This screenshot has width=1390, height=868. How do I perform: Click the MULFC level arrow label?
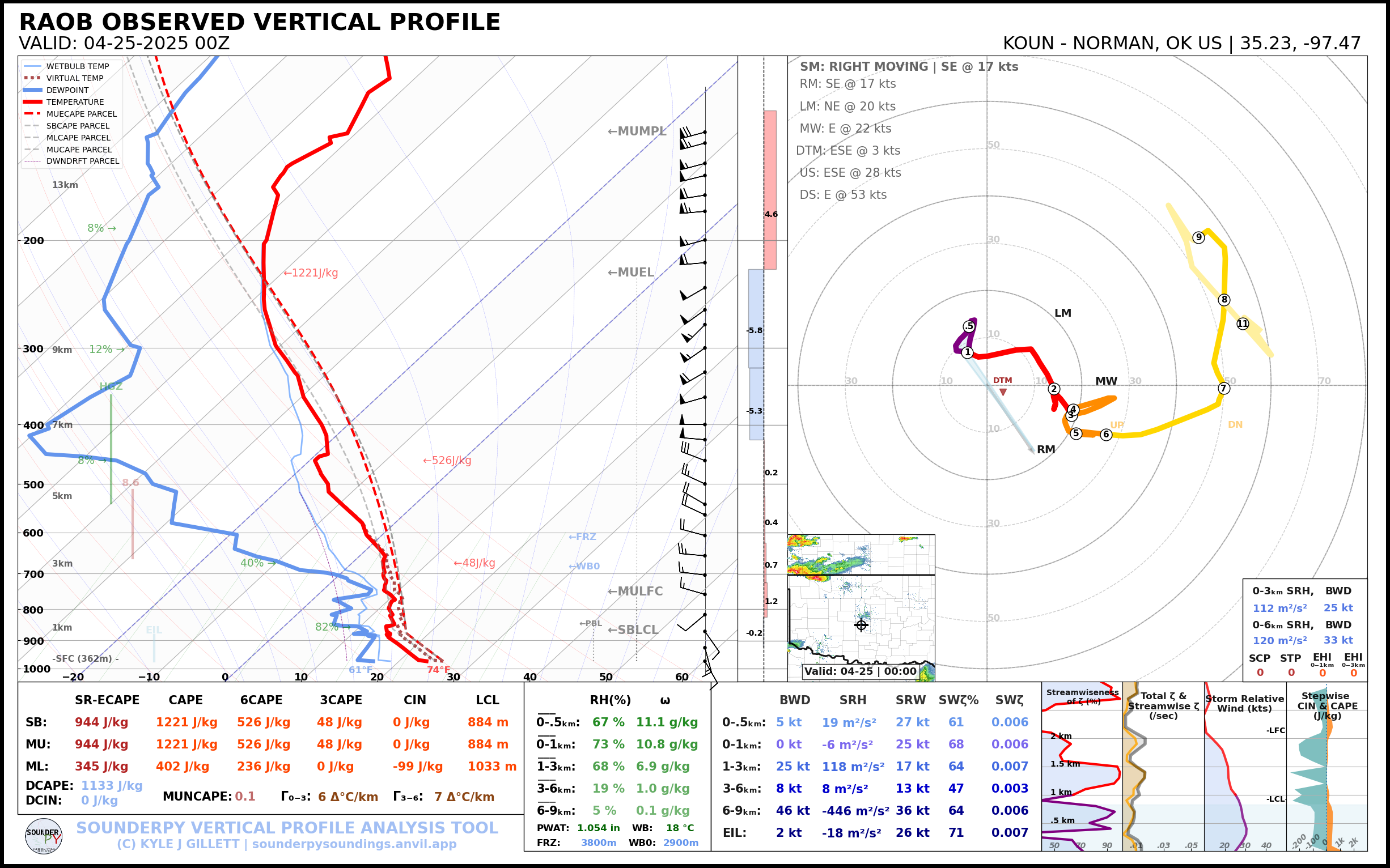[635, 592]
